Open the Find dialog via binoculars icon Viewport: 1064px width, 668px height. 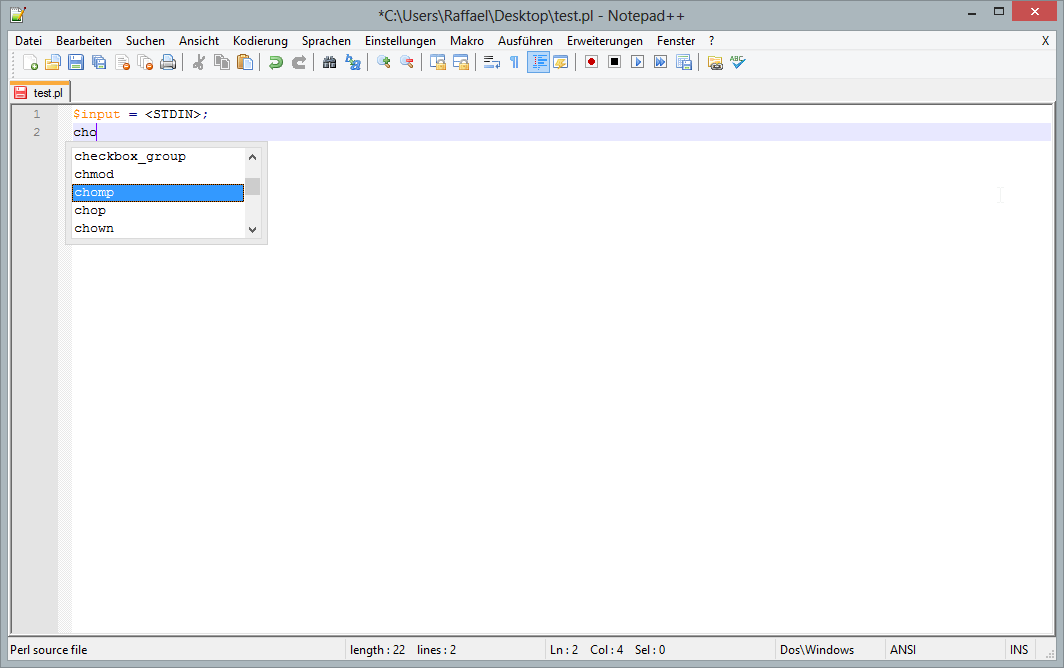click(x=330, y=62)
